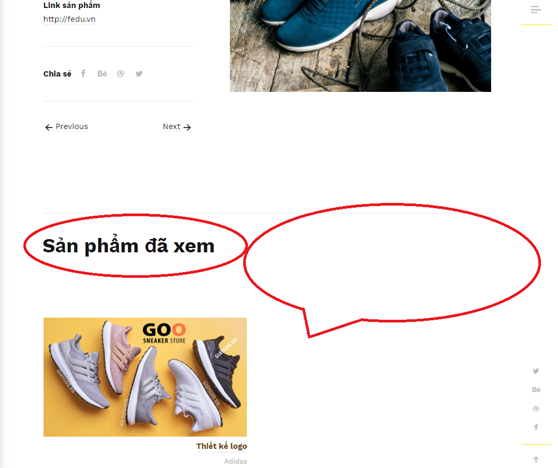Open the Thiết kế logo product title
Viewport: 558px width, 468px height.
(x=221, y=446)
